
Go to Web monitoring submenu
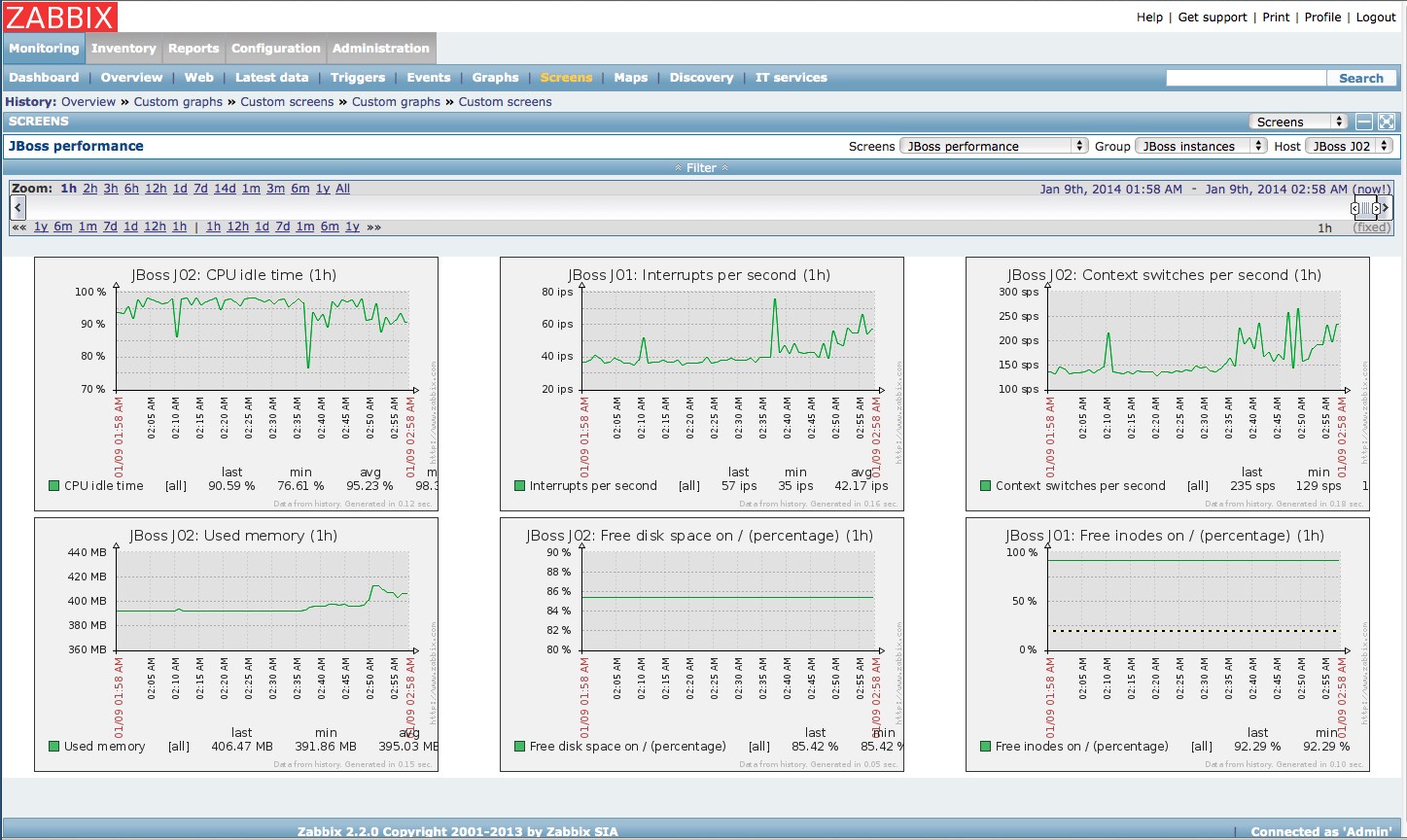pyautogui.click(x=199, y=78)
